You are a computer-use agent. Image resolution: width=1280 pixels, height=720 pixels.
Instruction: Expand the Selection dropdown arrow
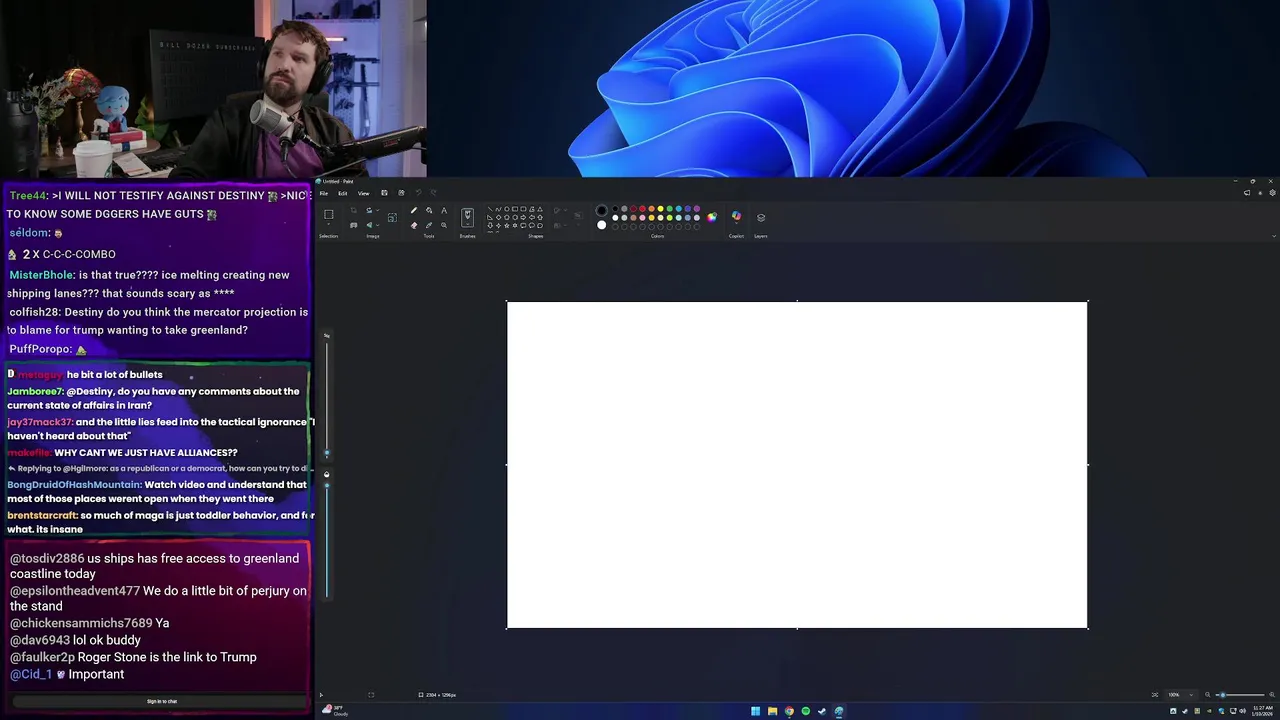click(x=329, y=224)
